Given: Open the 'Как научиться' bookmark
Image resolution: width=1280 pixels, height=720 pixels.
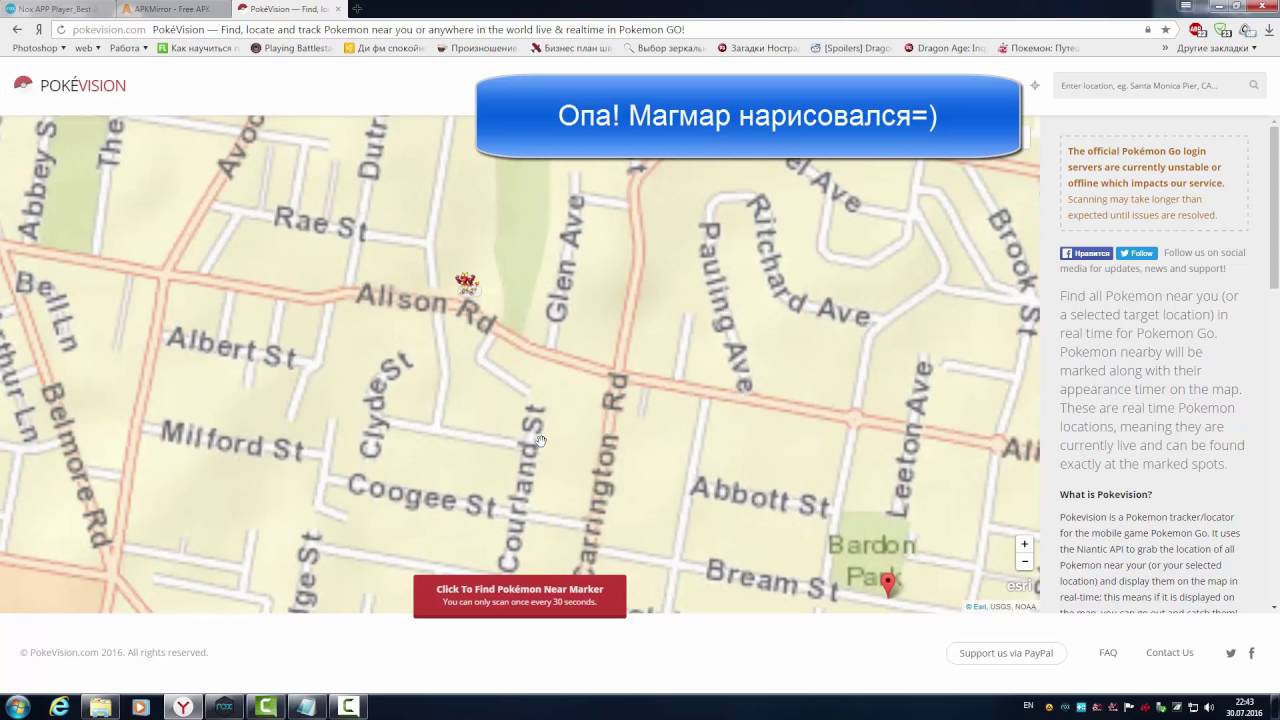Looking at the screenshot, I should (x=198, y=48).
